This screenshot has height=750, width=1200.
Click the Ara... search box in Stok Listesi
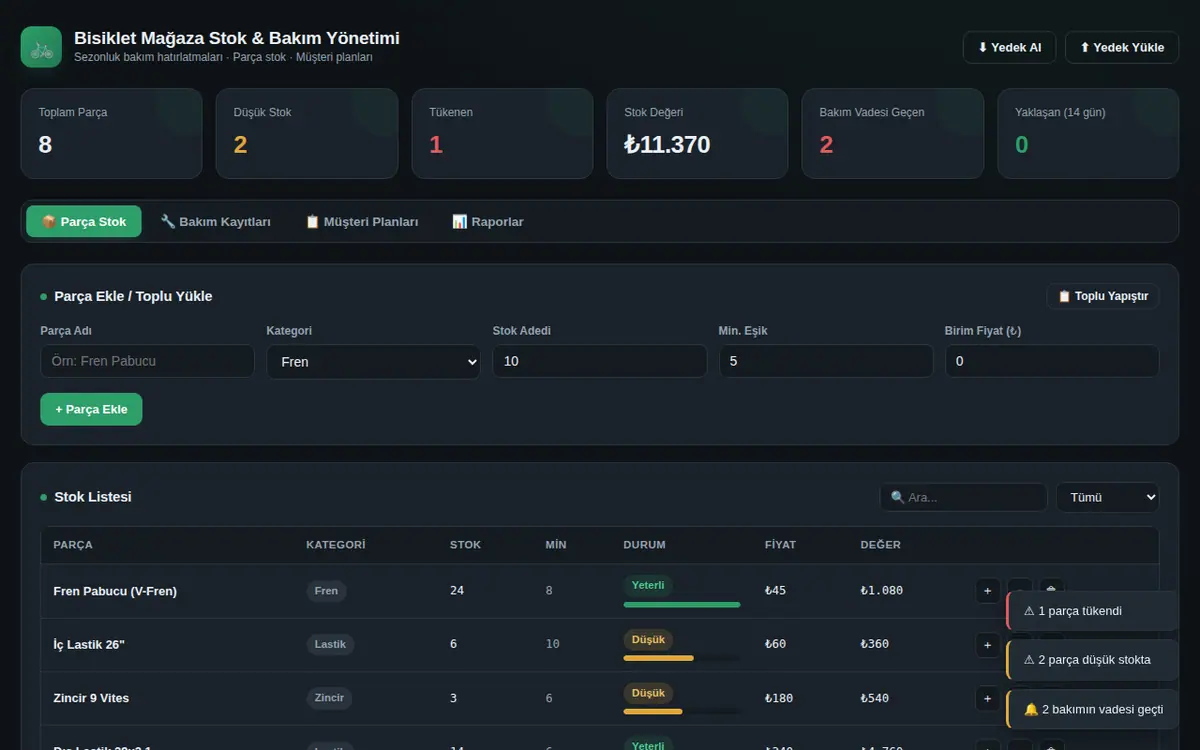pos(963,497)
